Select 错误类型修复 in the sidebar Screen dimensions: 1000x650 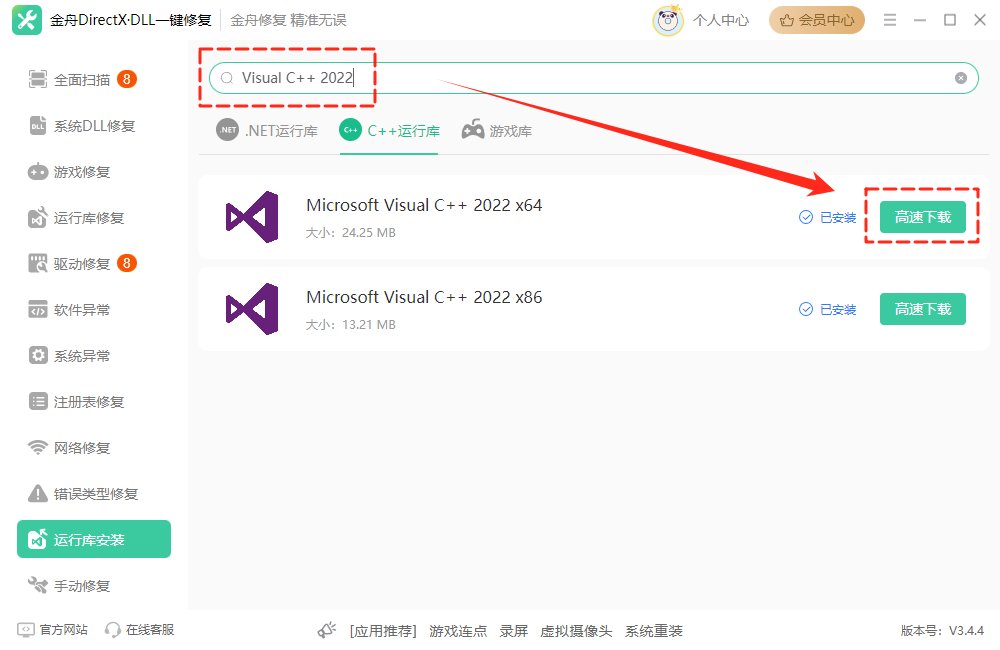pos(83,493)
